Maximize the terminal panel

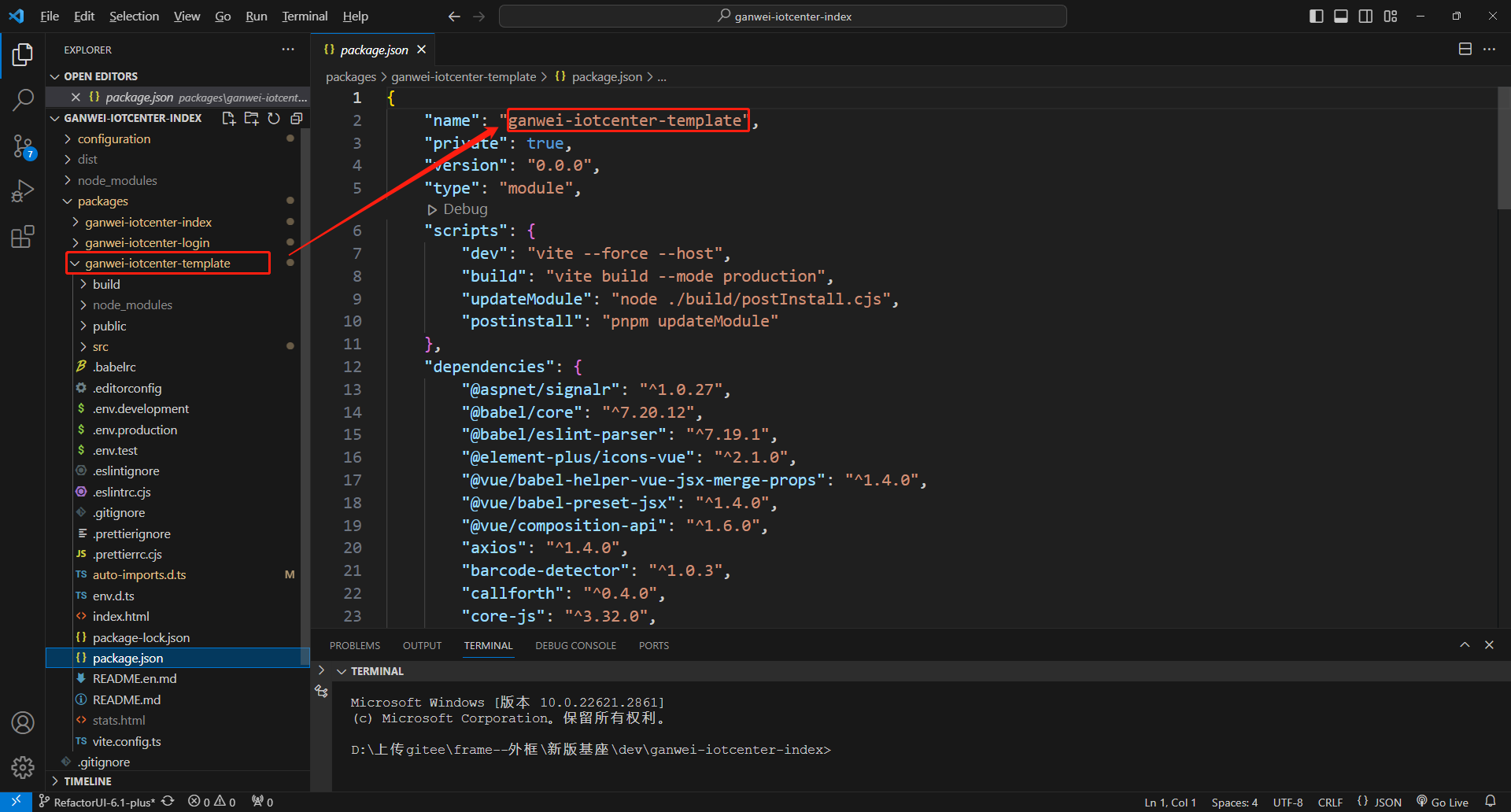tap(1465, 644)
